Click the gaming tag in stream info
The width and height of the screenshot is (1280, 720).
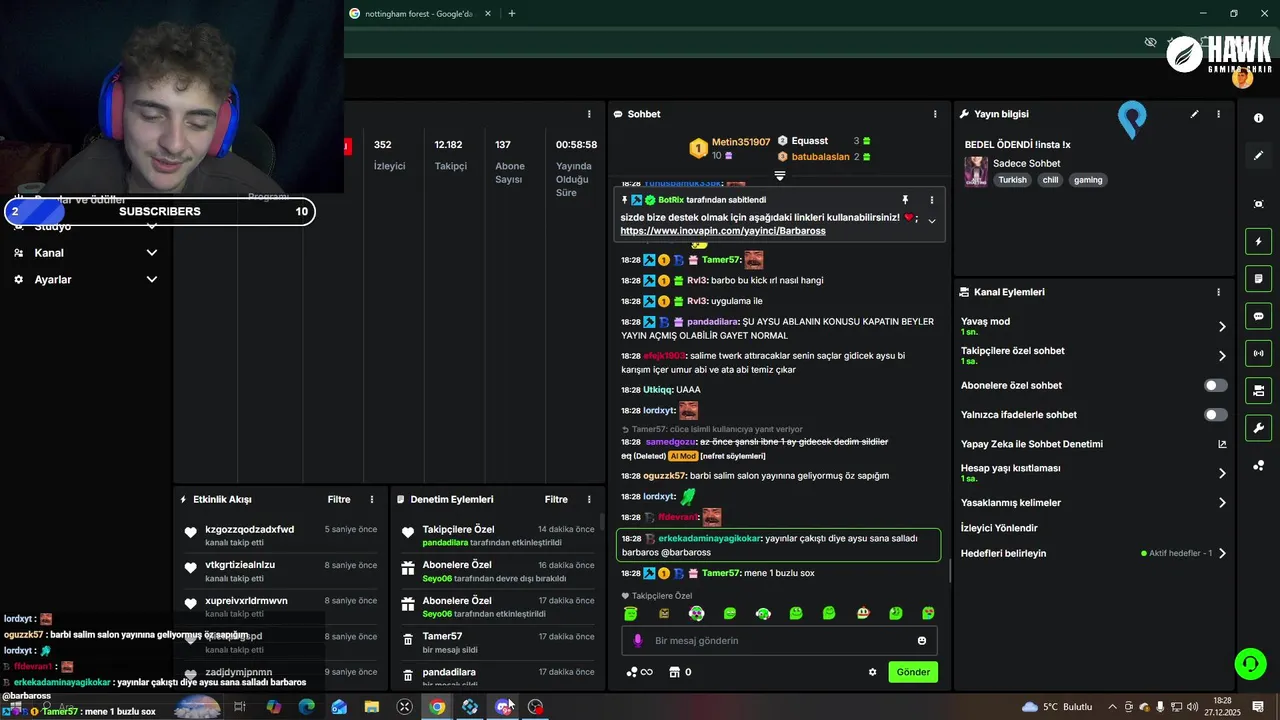click(1088, 180)
